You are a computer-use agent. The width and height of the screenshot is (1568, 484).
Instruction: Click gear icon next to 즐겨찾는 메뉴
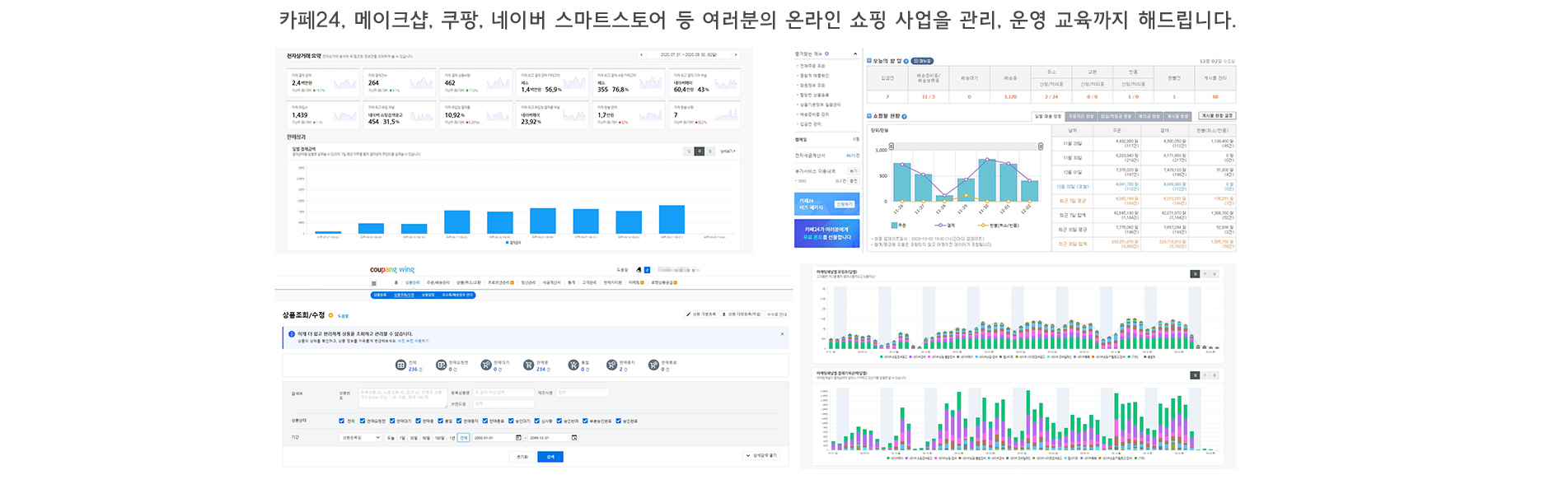826,54
